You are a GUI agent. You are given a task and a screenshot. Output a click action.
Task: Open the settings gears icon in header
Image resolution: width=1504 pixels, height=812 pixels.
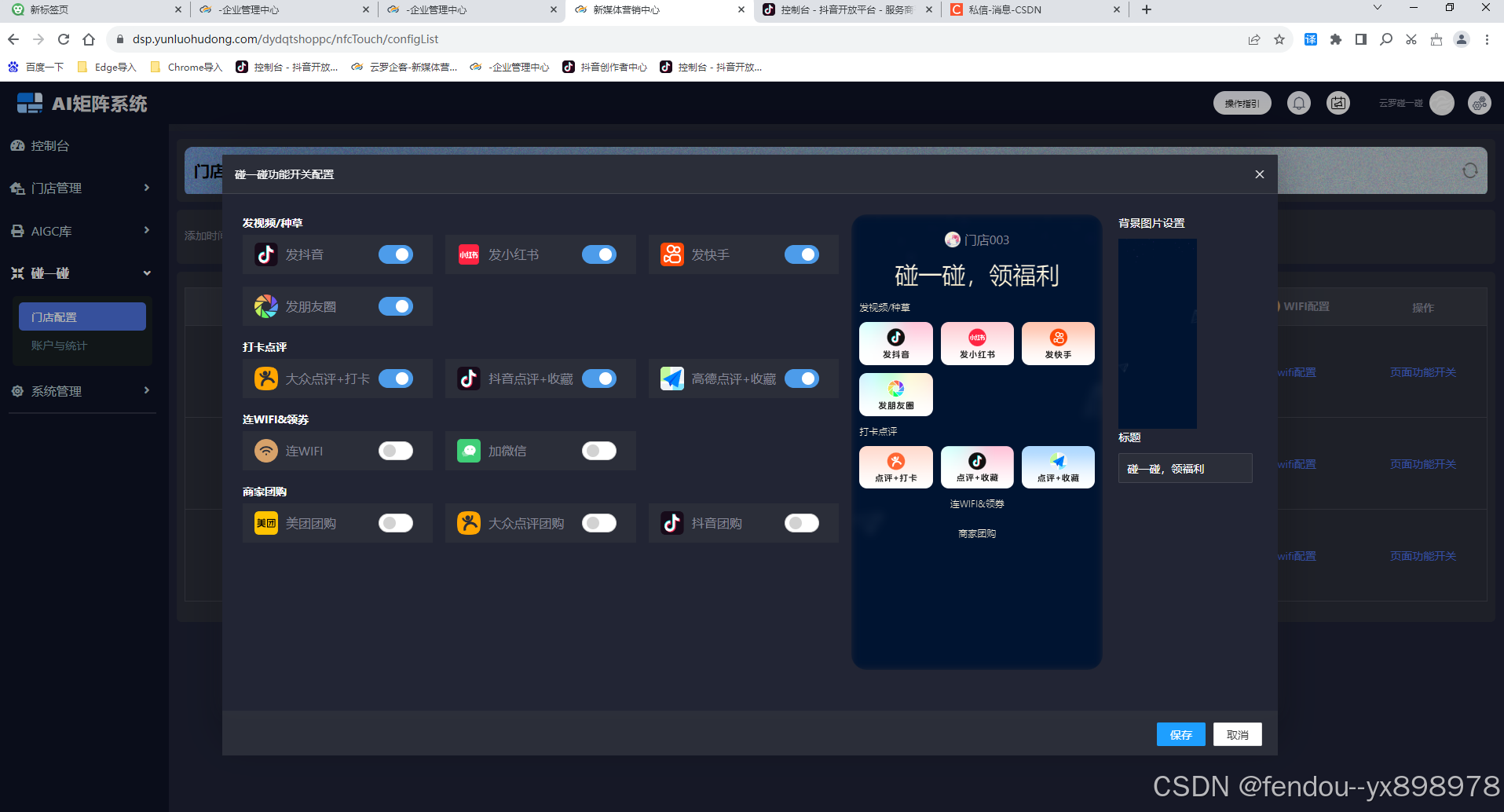[x=1480, y=103]
